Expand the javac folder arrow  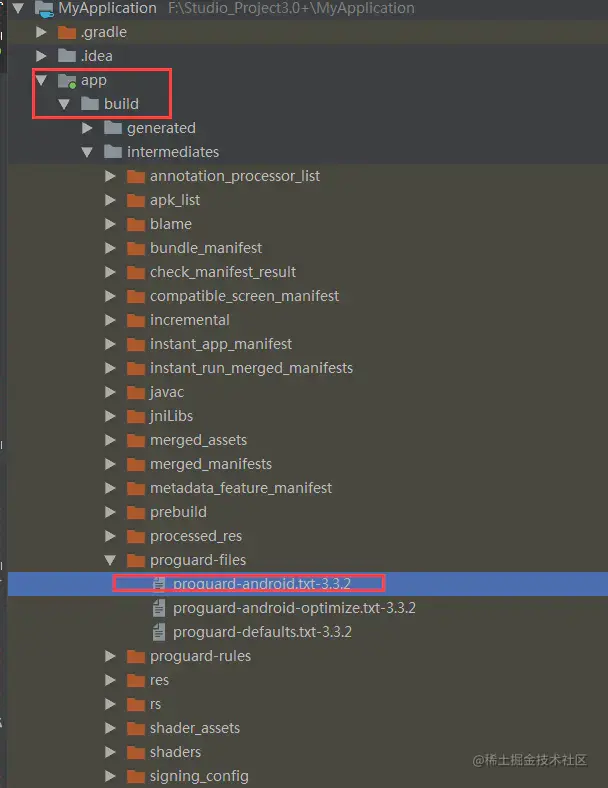[x=110, y=392]
